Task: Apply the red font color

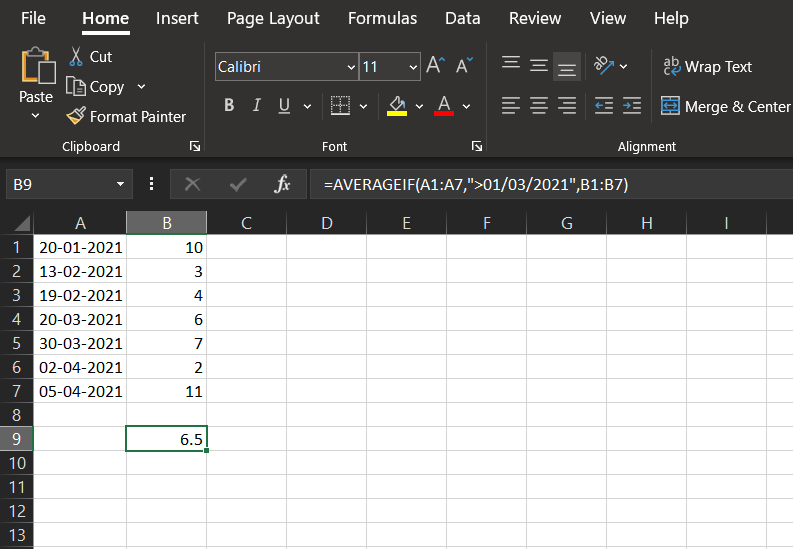Action: (x=444, y=106)
